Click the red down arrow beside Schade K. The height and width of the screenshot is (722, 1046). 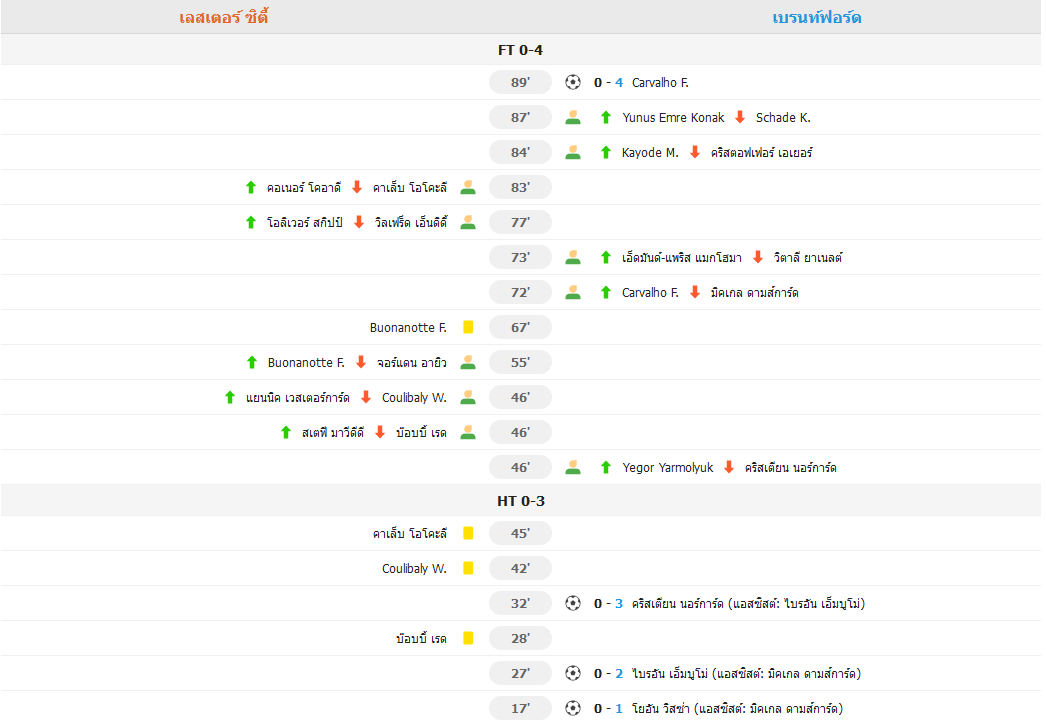tap(740, 117)
